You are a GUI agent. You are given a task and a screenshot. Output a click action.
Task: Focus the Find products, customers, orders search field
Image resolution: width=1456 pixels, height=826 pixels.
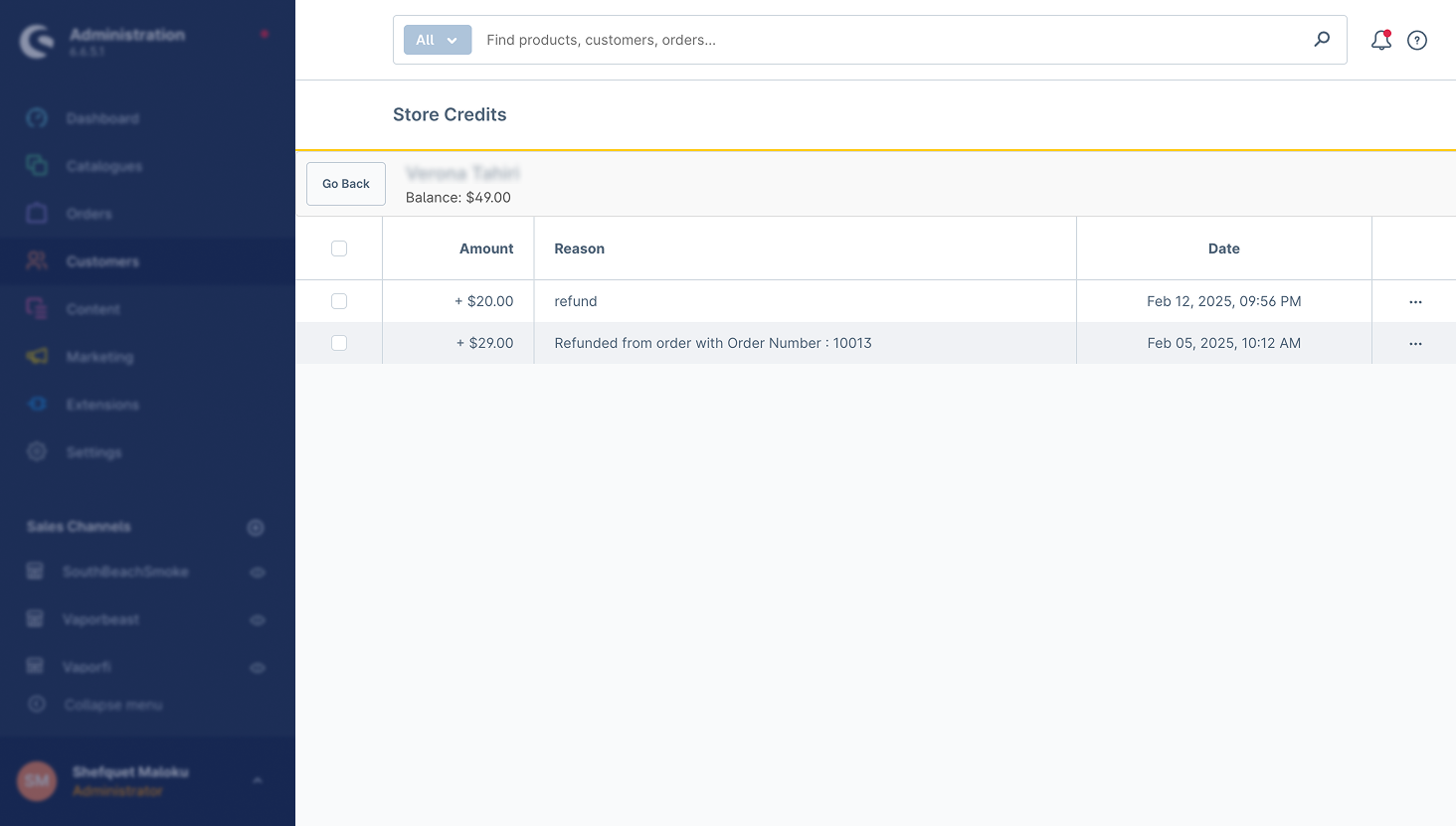[x=885, y=40]
